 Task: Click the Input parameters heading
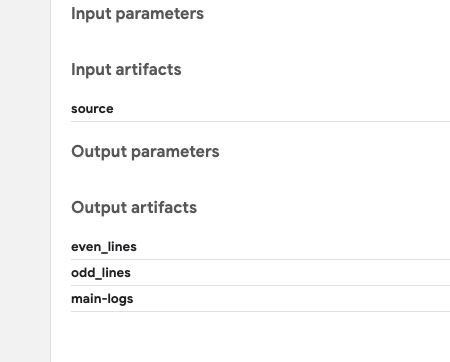137,14
